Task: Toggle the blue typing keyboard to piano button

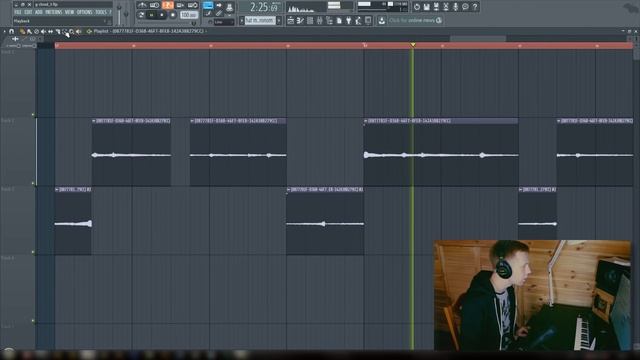Action: [208, 5]
